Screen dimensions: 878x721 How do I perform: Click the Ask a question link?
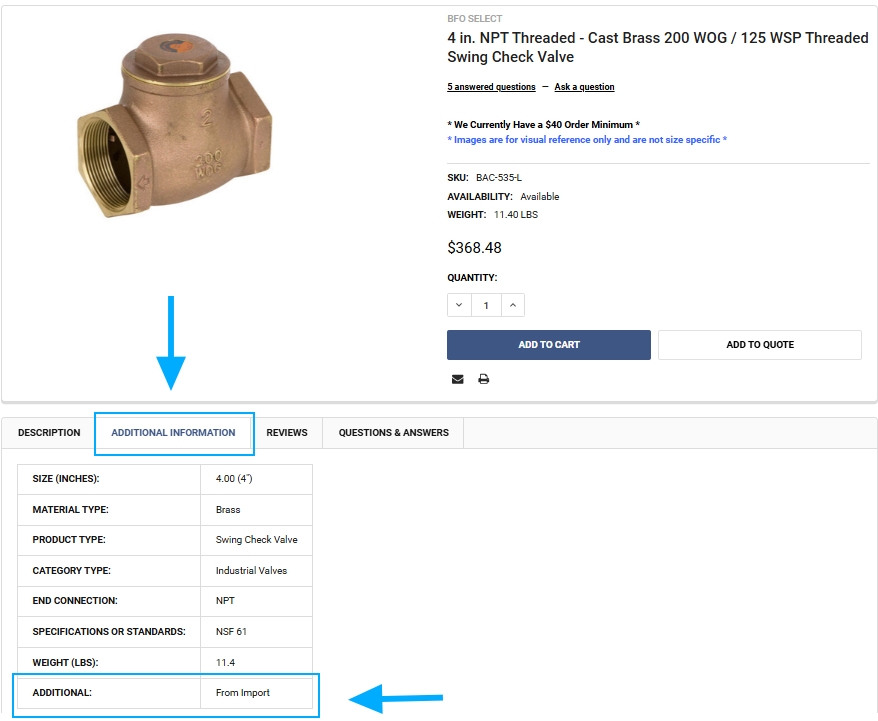tap(584, 87)
